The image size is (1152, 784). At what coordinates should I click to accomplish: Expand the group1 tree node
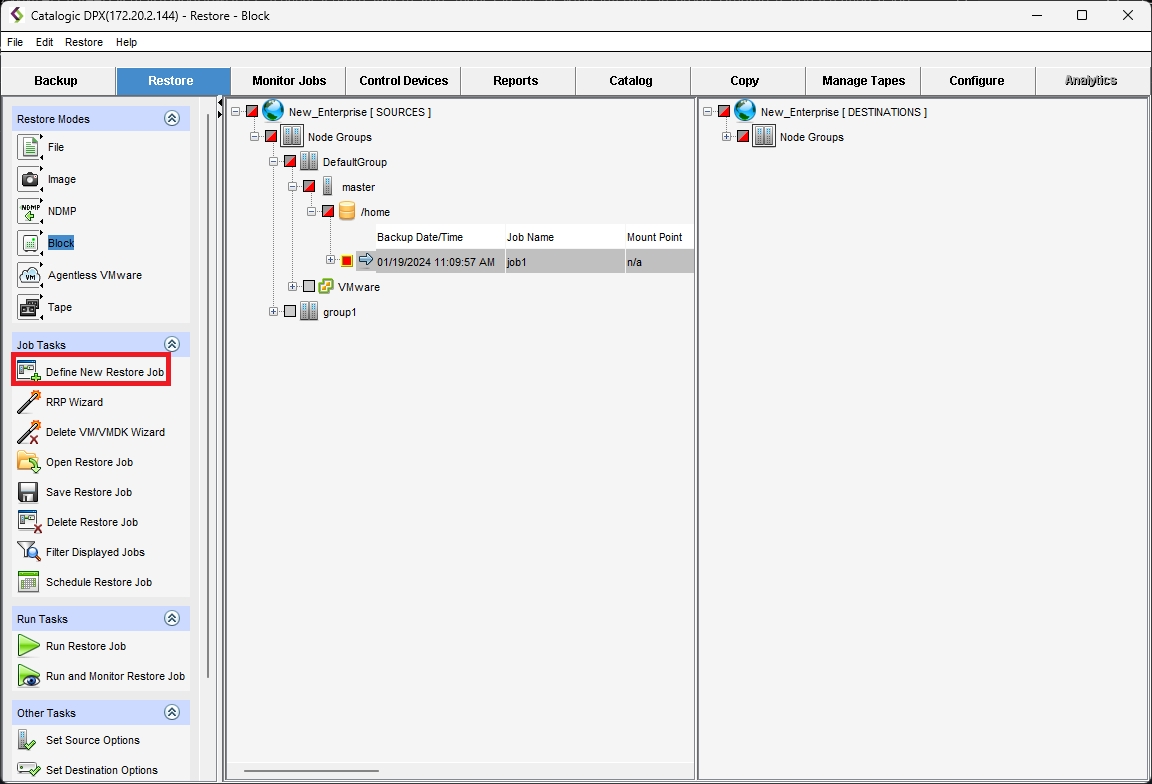pos(273,312)
